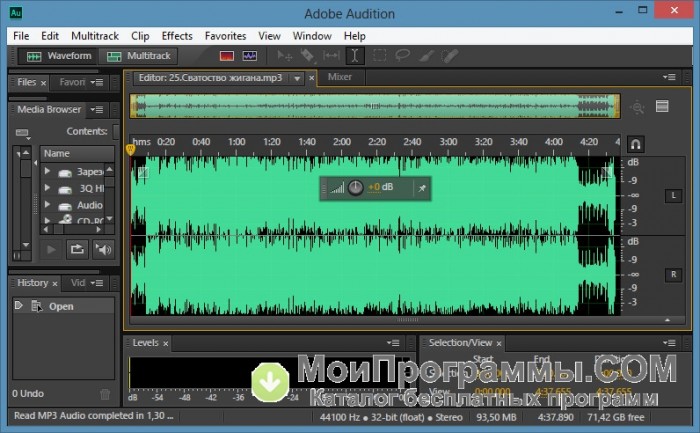Switch to the Mixer tab
The height and width of the screenshot is (433, 700).
(x=340, y=77)
